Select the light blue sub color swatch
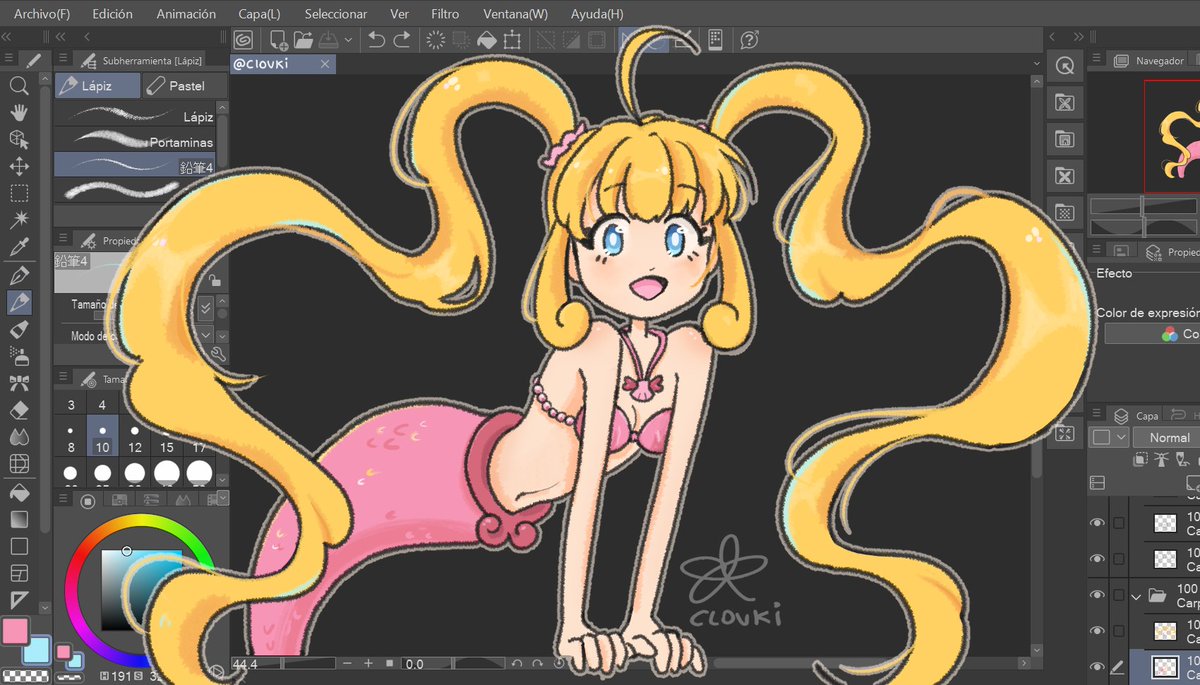 click(x=35, y=650)
